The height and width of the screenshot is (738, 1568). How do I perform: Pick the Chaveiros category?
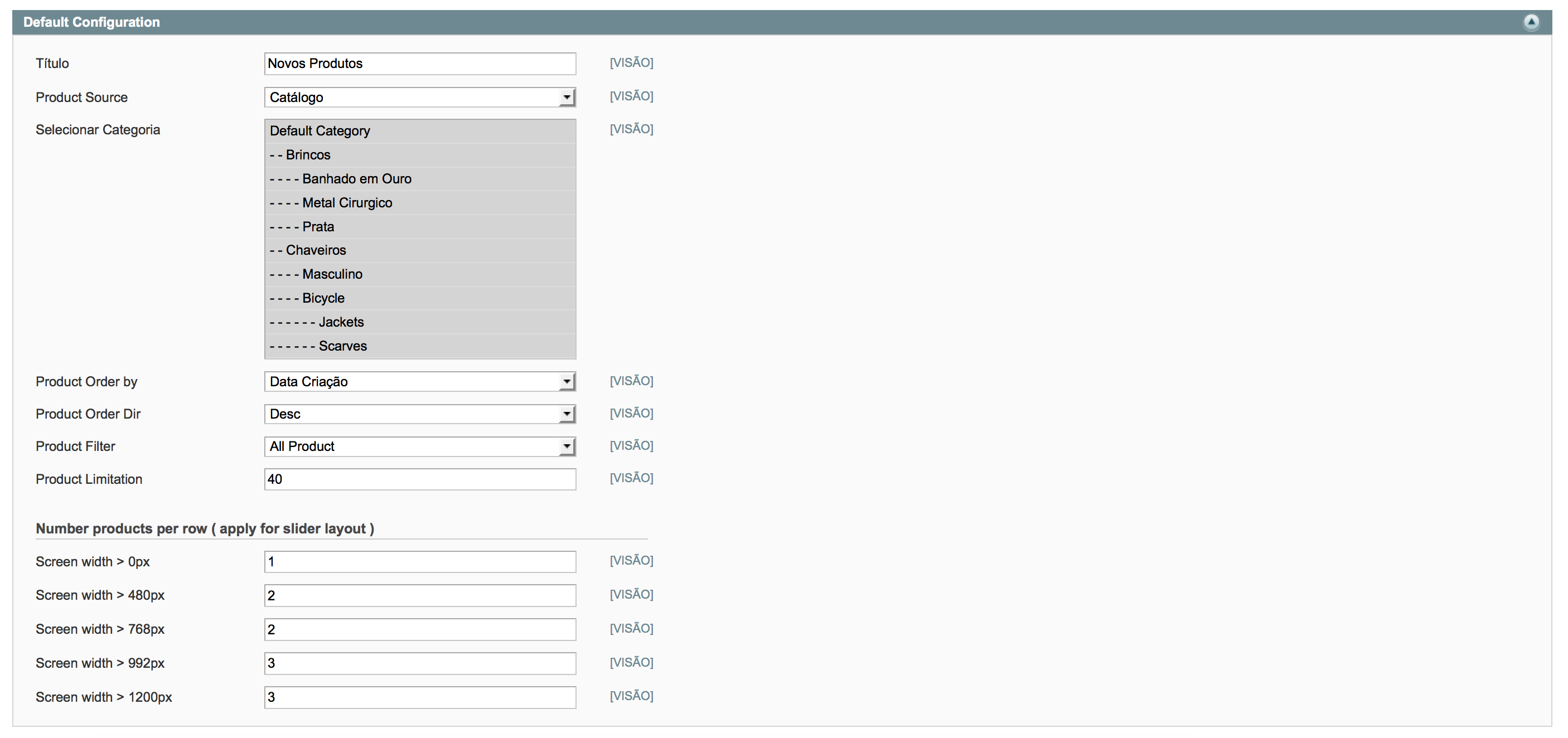pos(315,250)
